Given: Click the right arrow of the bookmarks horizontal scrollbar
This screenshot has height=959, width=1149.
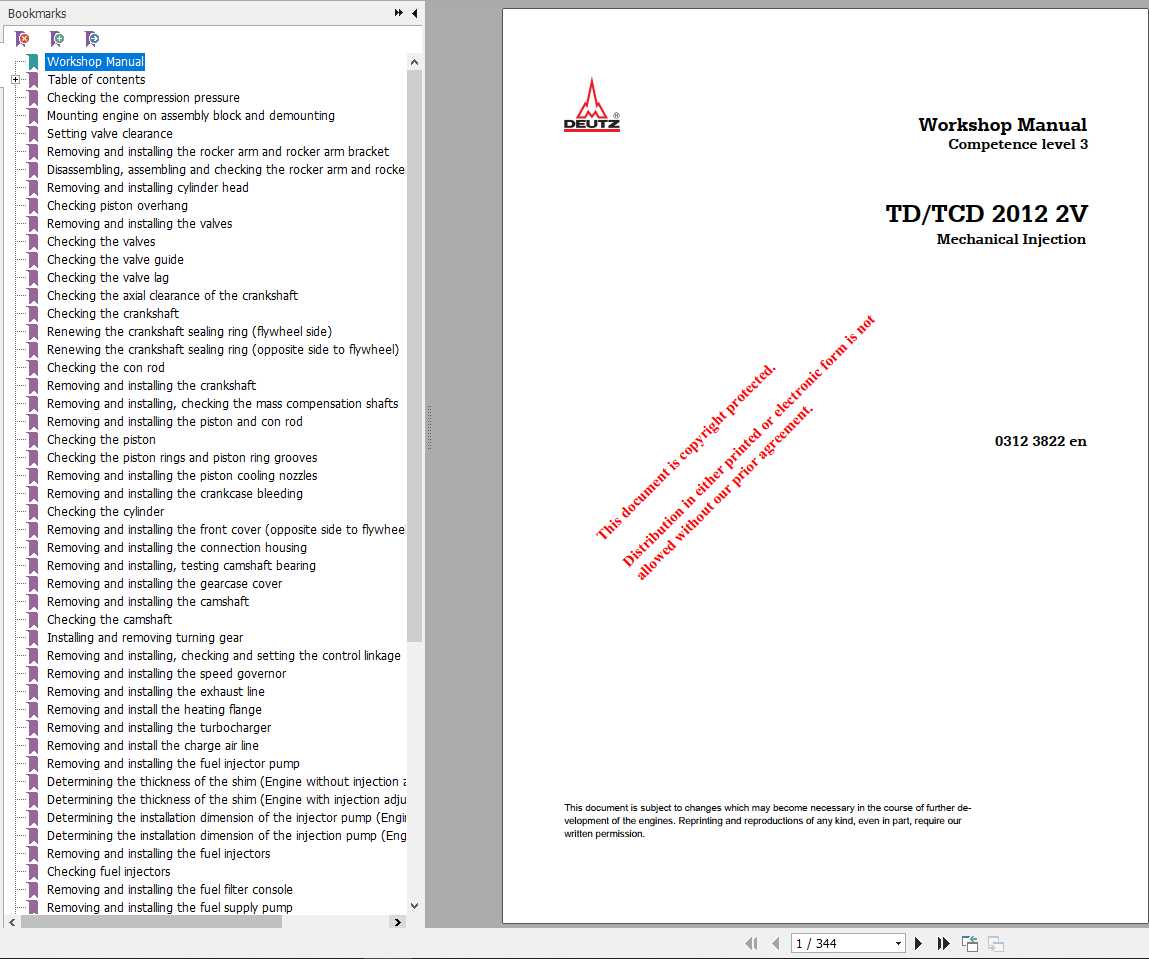Looking at the screenshot, I should (x=398, y=922).
